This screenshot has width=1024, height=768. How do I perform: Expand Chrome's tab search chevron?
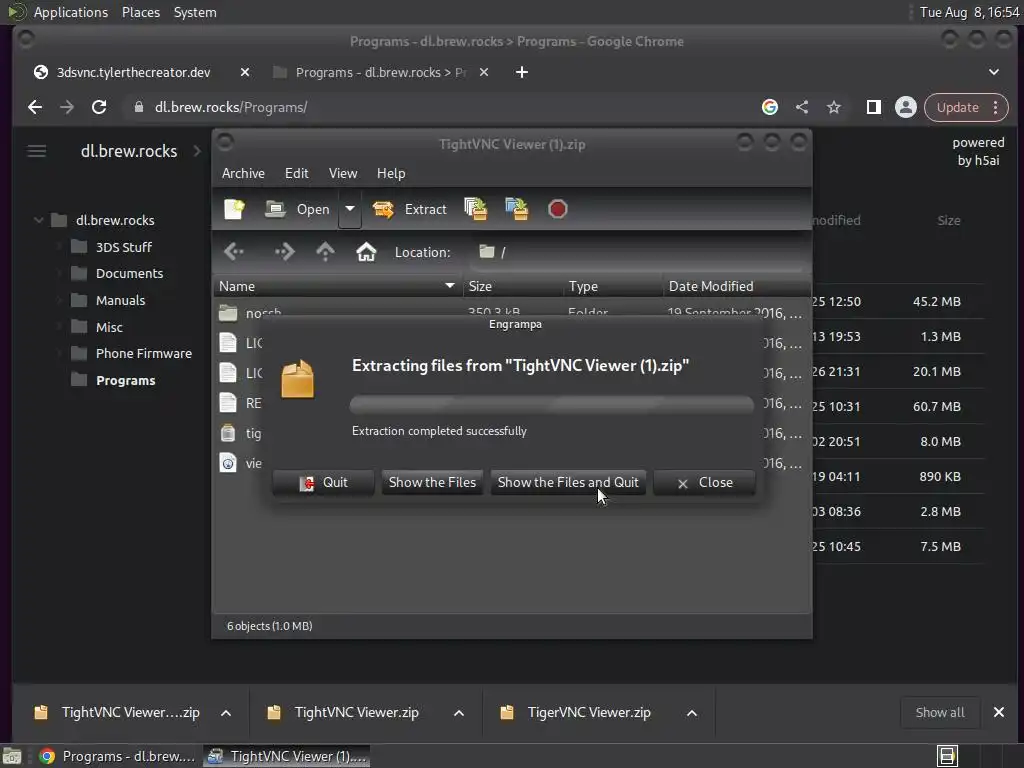tap(994, 72)
